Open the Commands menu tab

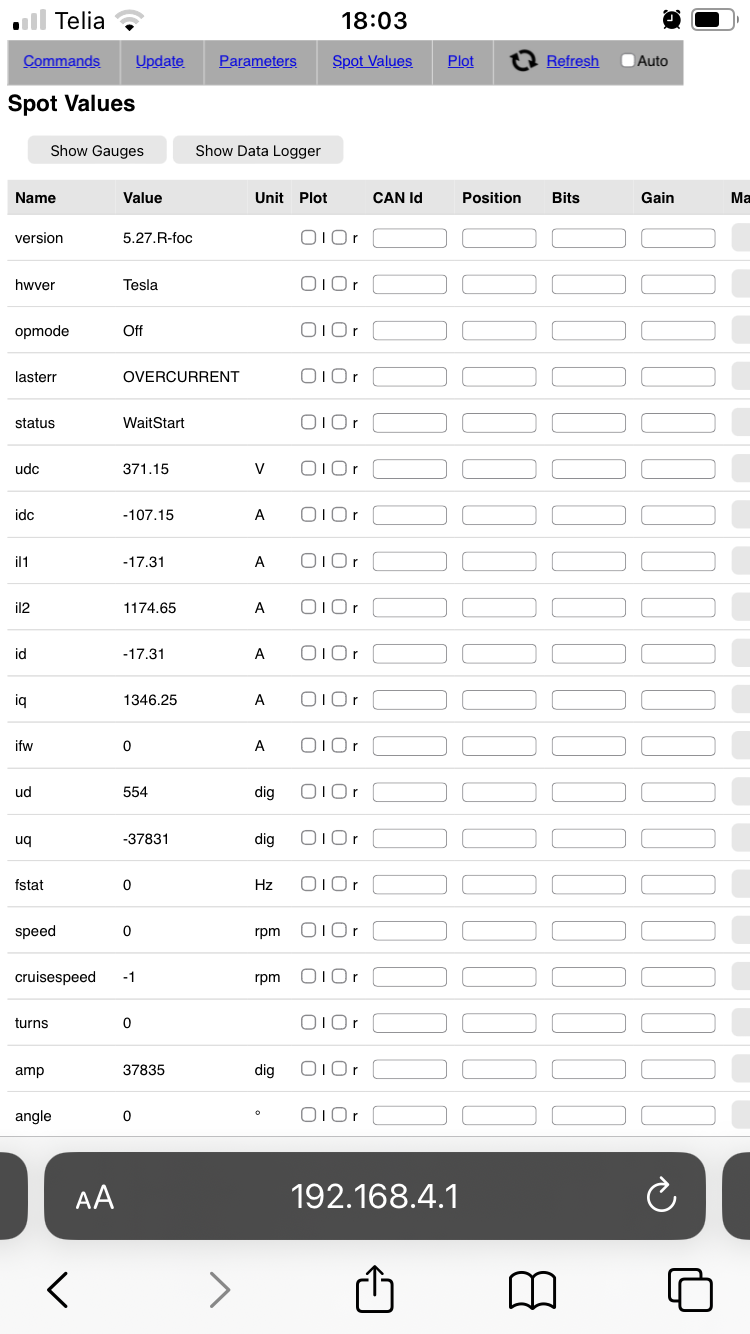tap(62, 61)
